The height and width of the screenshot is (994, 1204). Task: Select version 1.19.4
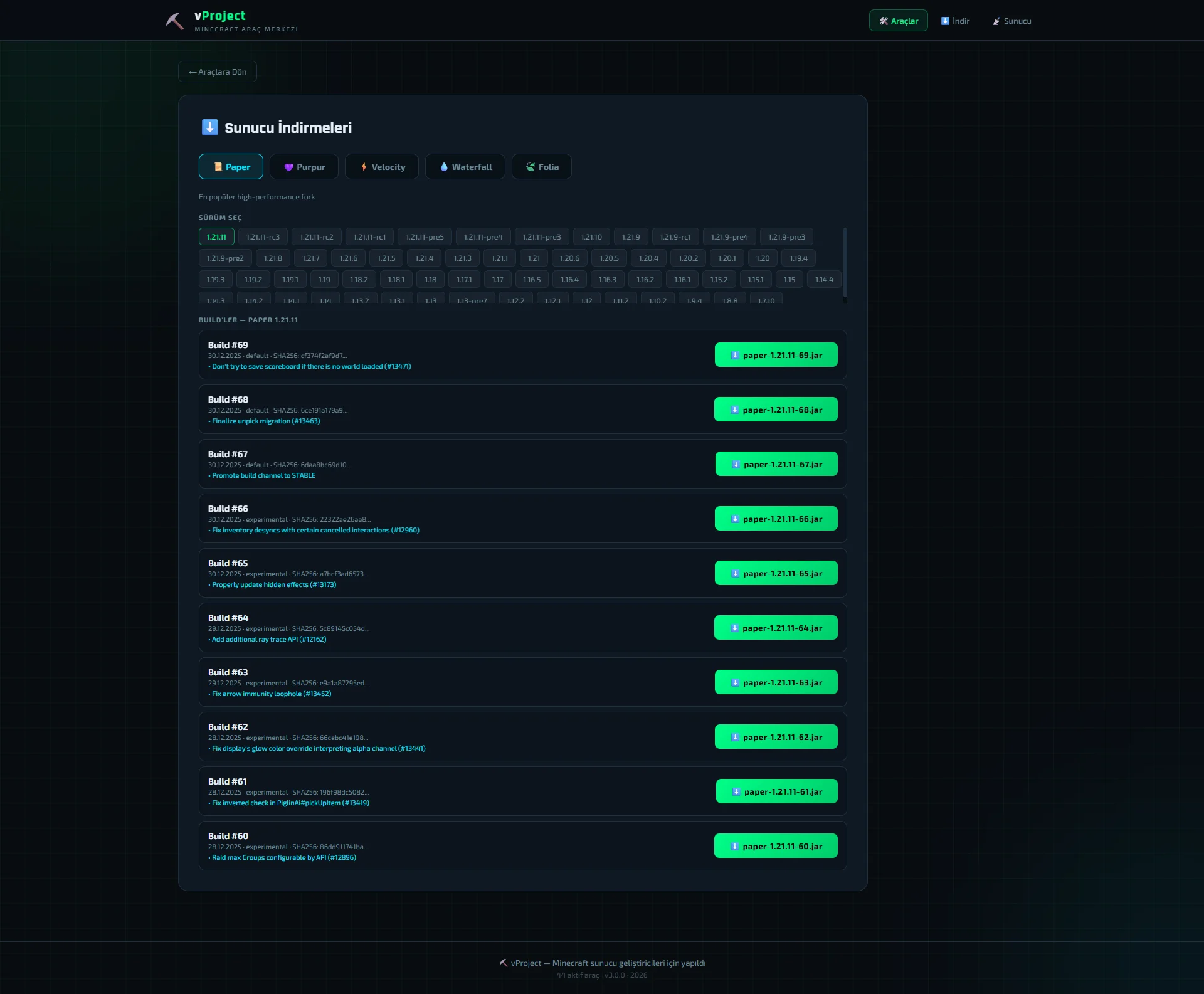(798, 258)
